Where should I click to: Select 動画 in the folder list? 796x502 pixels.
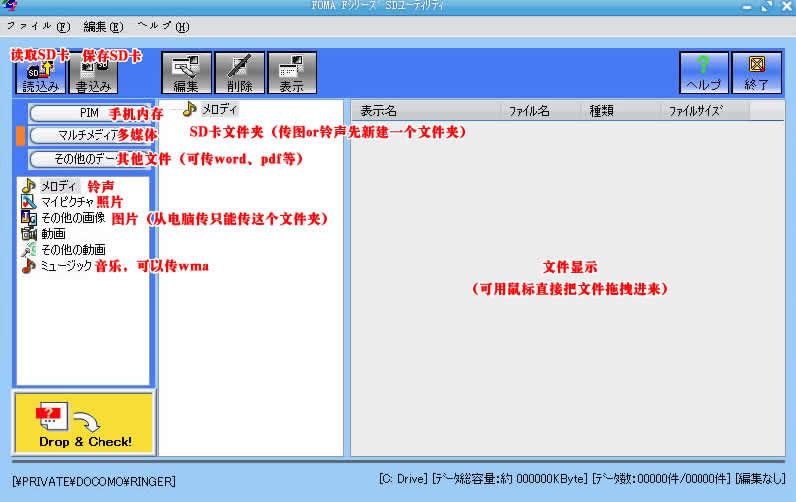coord(53,233)
